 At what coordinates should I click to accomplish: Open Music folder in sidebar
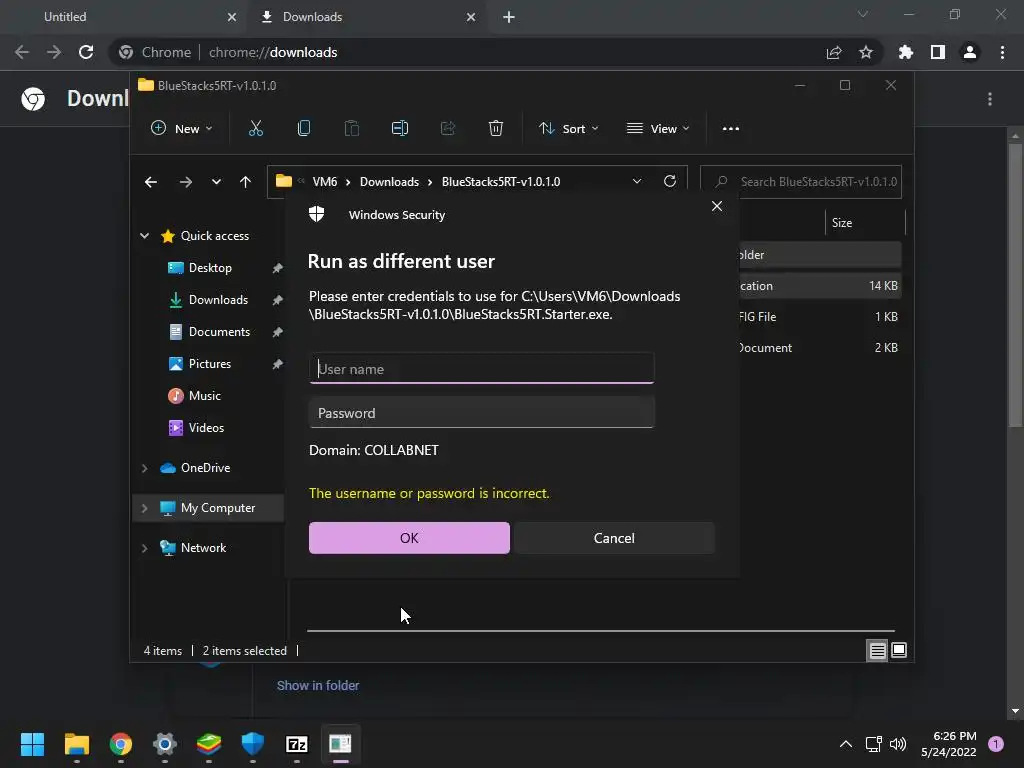click(205, 396)
